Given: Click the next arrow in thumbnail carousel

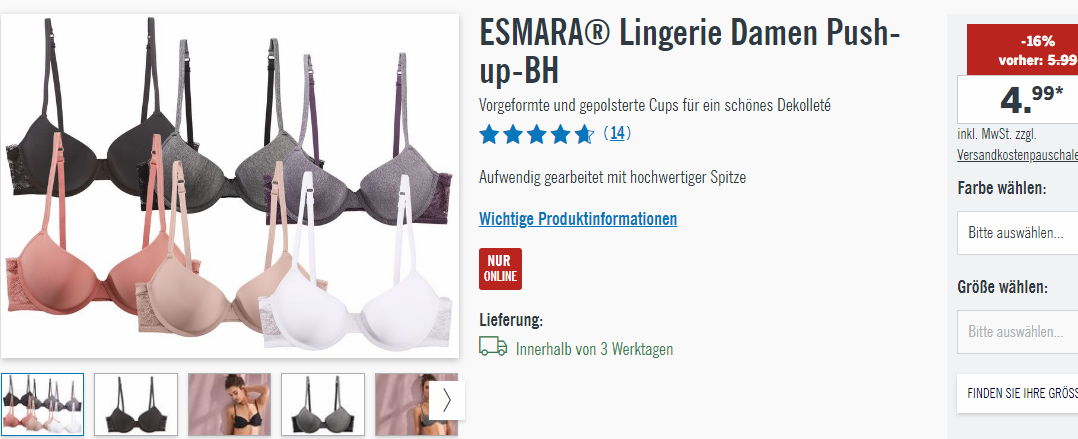Looking at the screenshot, I should (447, 400).
